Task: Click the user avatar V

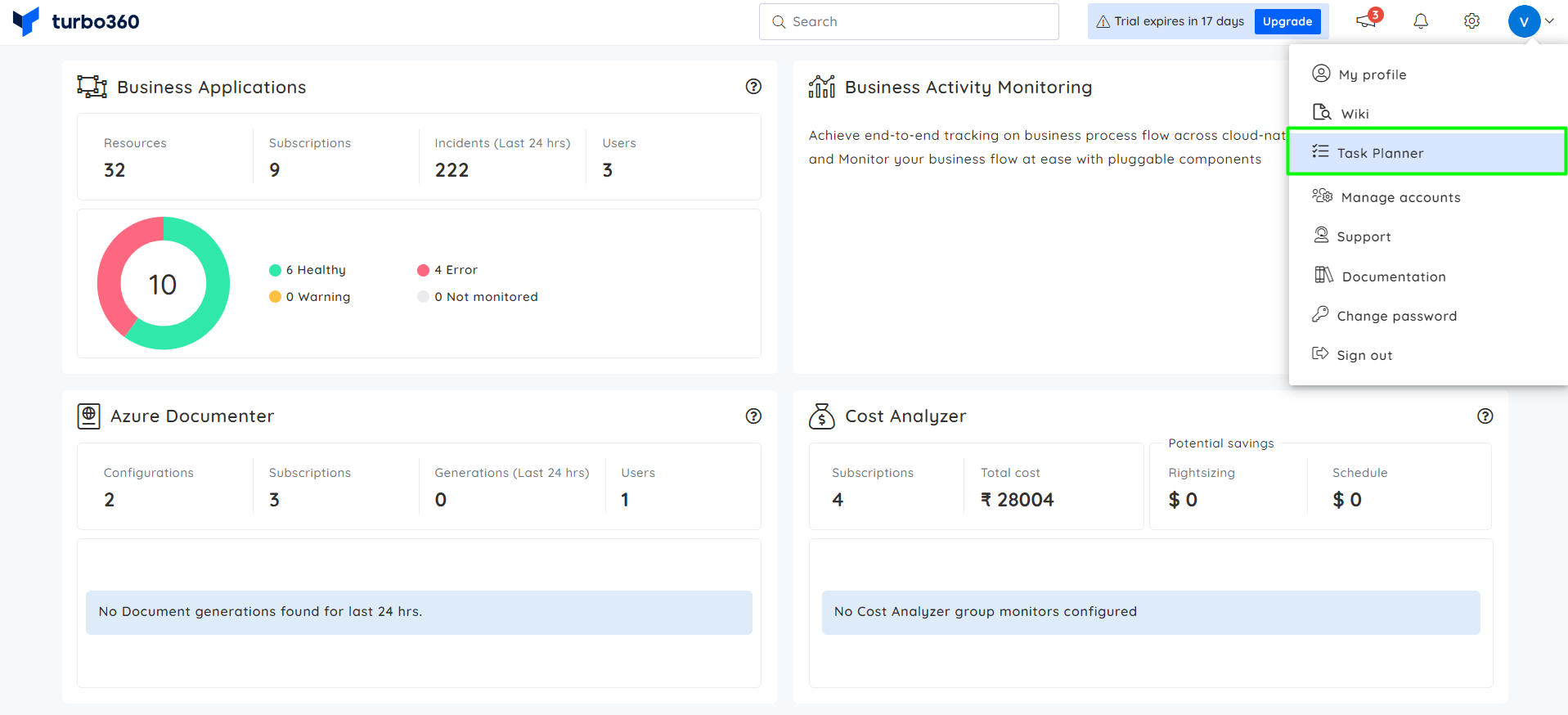Action: pyautogui.click(x=1524, y=21)
